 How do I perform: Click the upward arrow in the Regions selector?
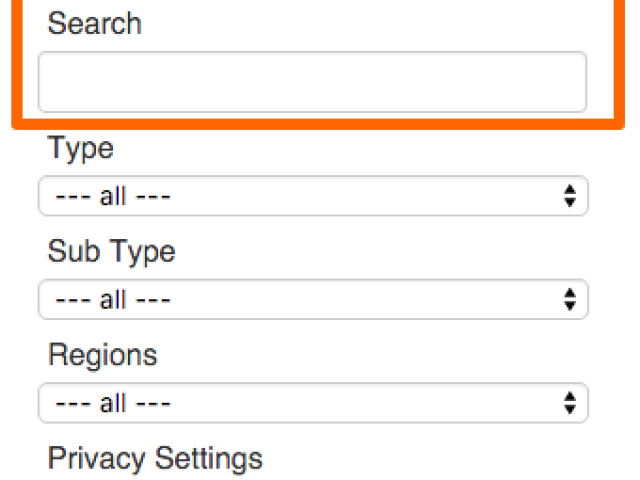570,396
